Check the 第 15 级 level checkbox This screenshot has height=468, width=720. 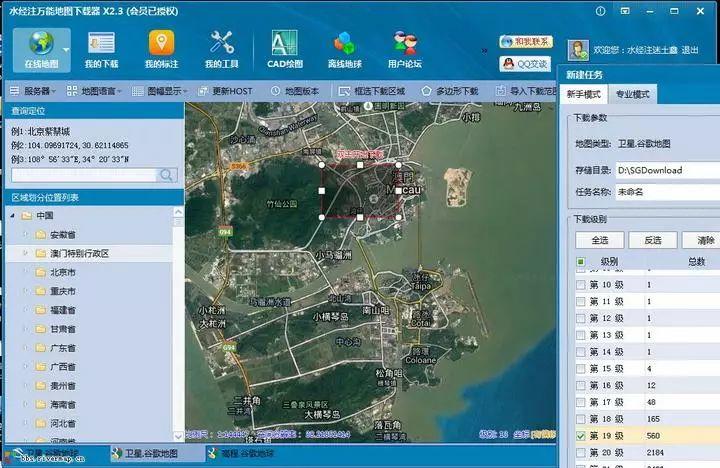(581, 369)
